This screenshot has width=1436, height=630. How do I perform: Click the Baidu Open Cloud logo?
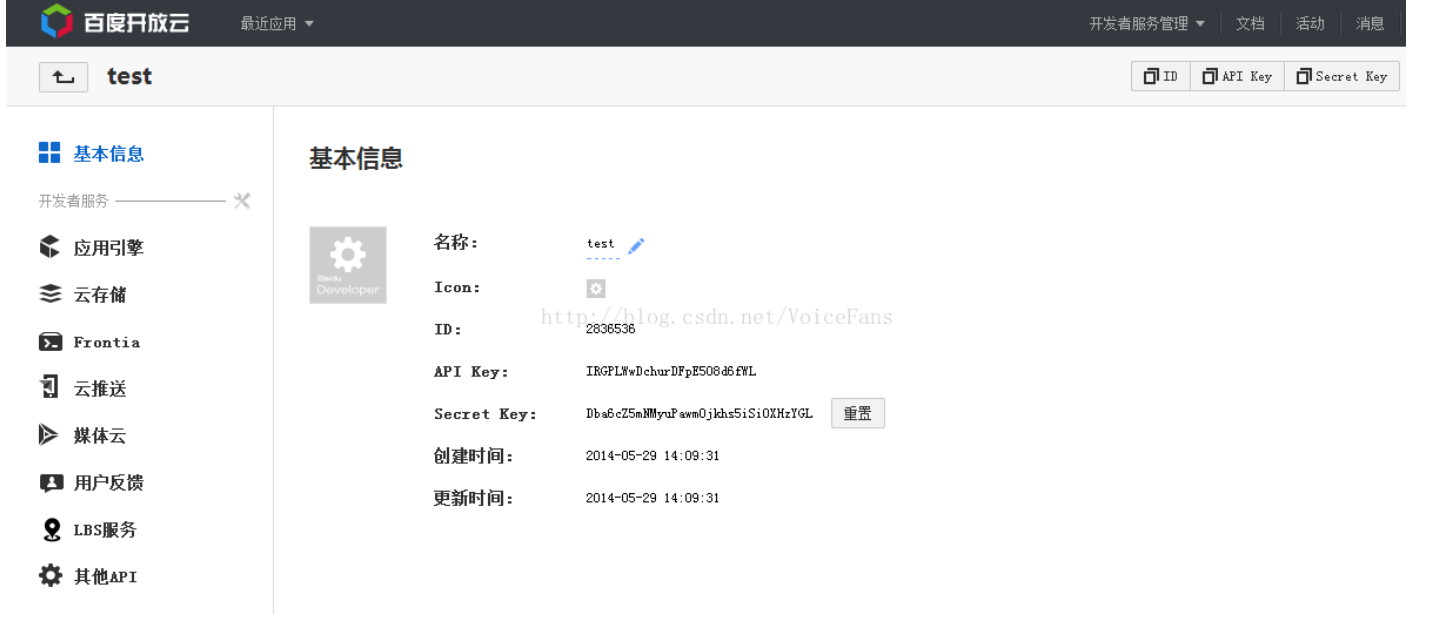click(114, 22)
